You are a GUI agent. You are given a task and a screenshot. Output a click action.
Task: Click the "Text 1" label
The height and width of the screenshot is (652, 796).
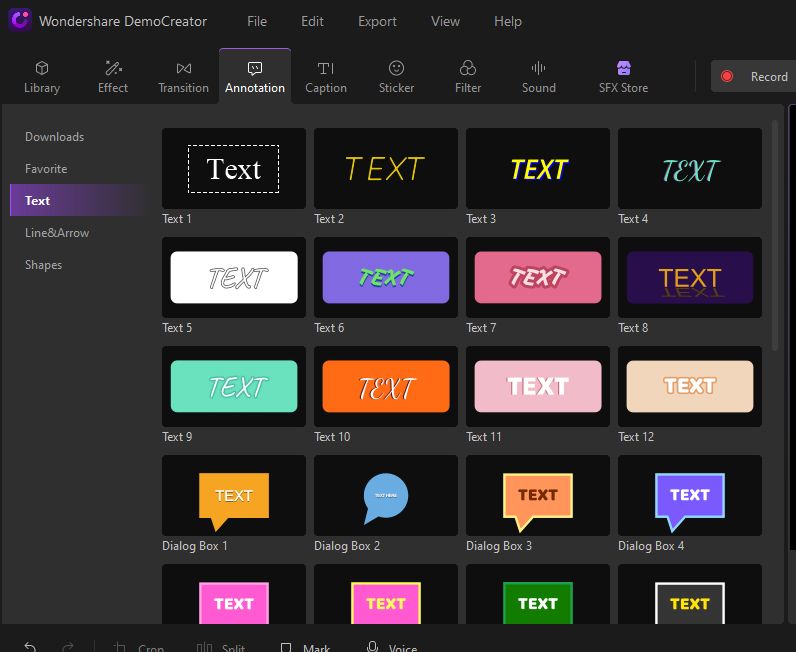[177, 219]
